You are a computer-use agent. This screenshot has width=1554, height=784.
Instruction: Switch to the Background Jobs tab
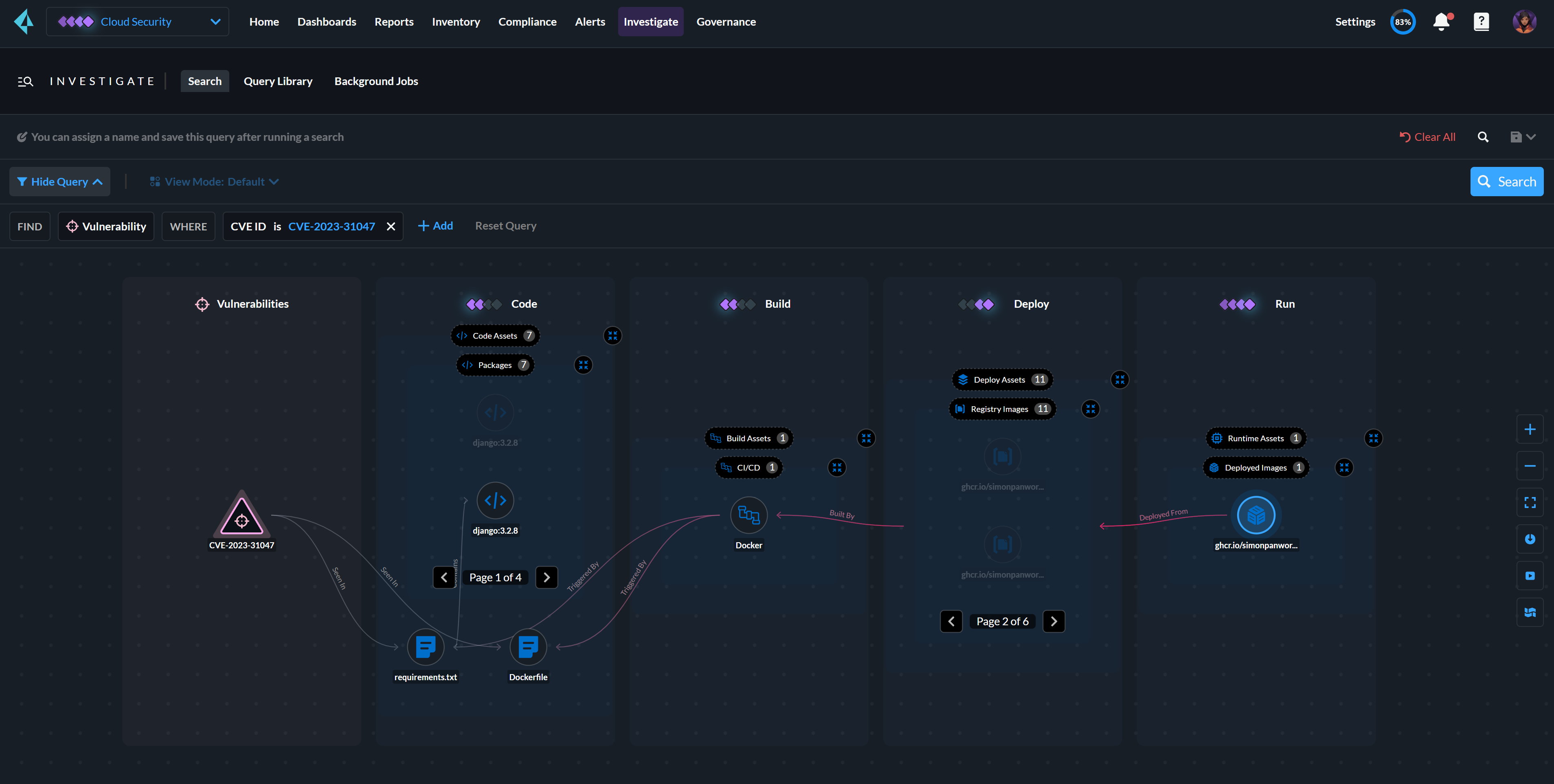(376, 81)
